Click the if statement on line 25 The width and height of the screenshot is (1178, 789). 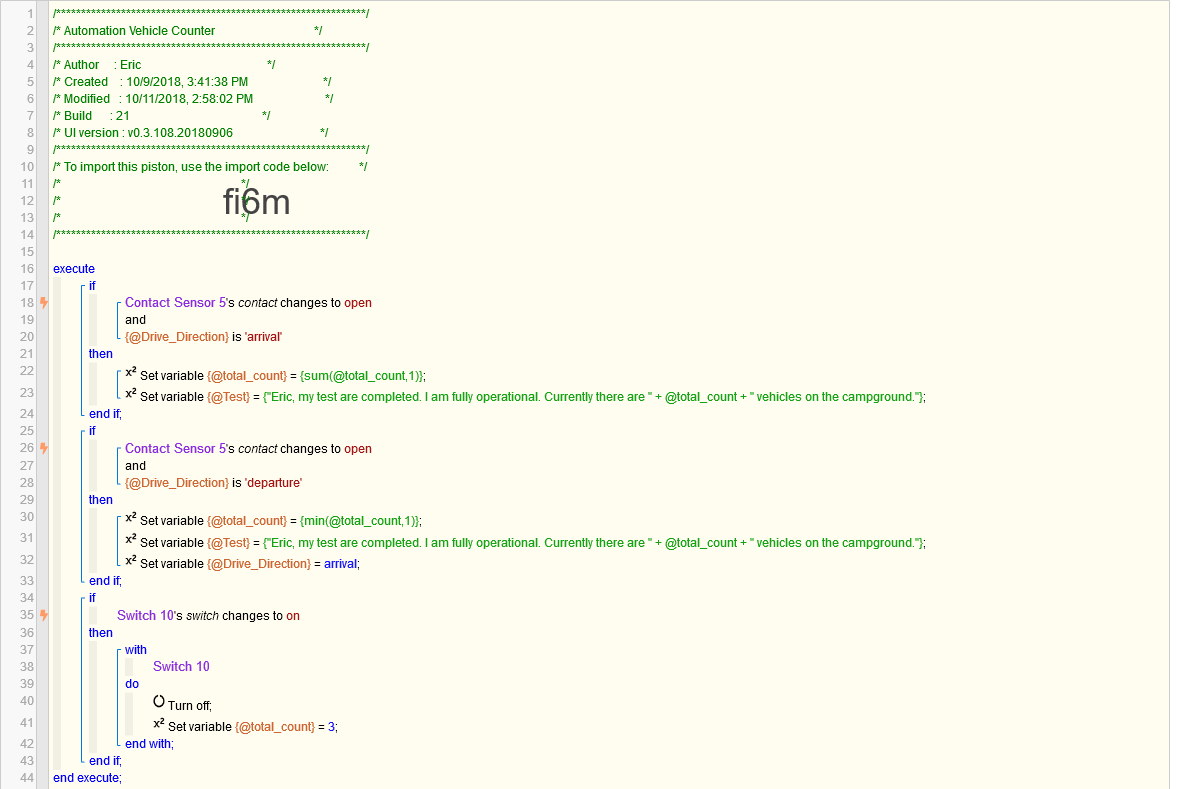pos(92,431)
